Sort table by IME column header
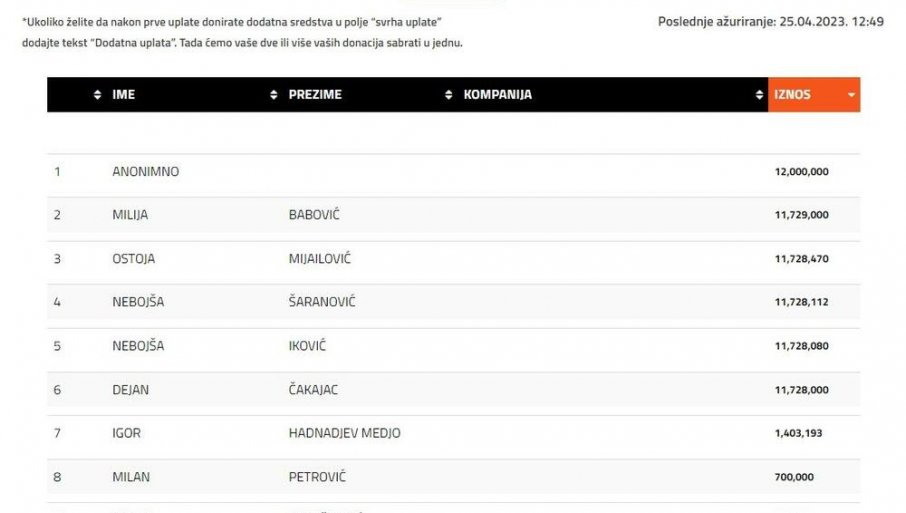This screenshot has height=513, width=906. [124, 95]
